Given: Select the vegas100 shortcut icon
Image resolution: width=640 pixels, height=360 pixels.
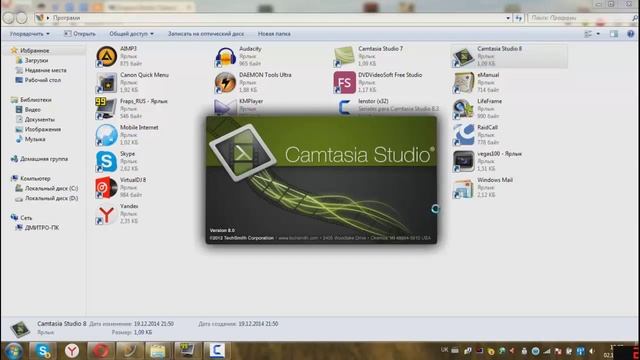Looking at the screenshot, I should [x=463, y=161].
